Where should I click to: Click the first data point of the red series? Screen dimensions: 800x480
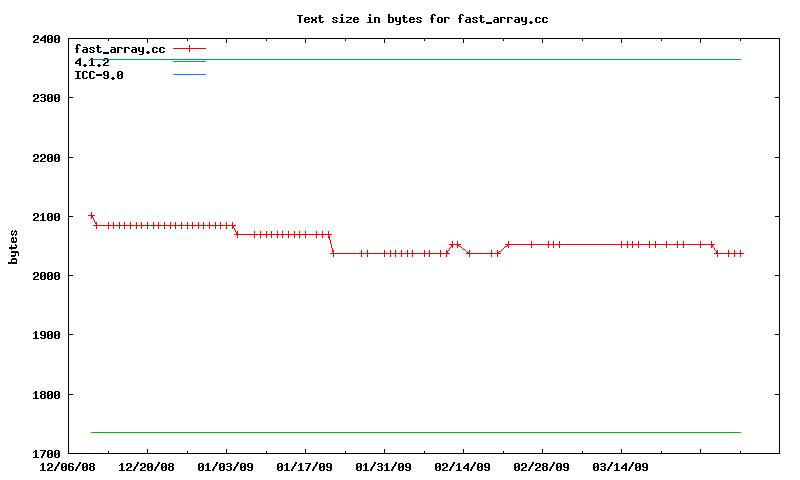click(x=91, y=215)
